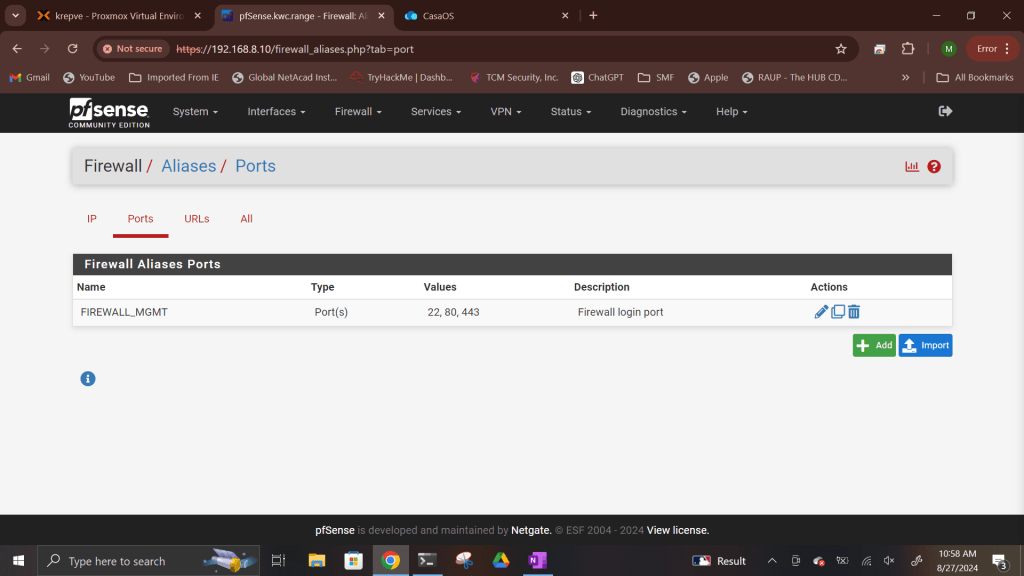
Task: Open the red help question icon
Action: click(934, 167)
